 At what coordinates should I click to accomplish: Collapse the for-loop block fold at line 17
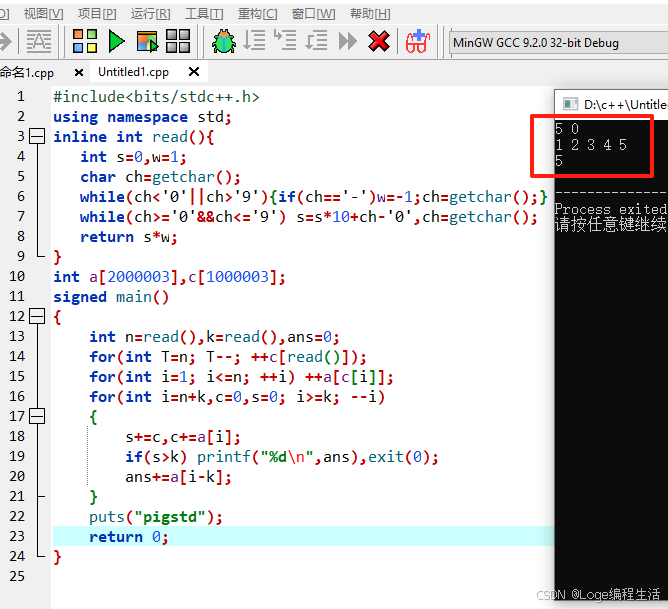click(x=37, y=416)
